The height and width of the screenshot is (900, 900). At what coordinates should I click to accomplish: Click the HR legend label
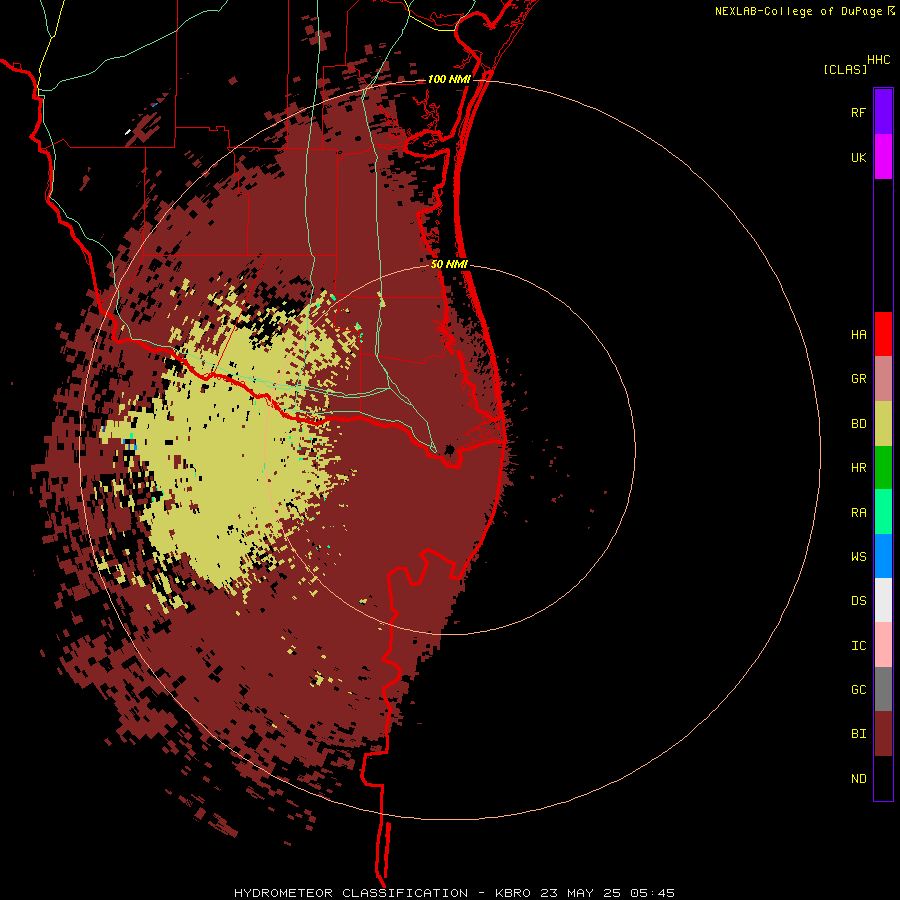tap(858, 468)
